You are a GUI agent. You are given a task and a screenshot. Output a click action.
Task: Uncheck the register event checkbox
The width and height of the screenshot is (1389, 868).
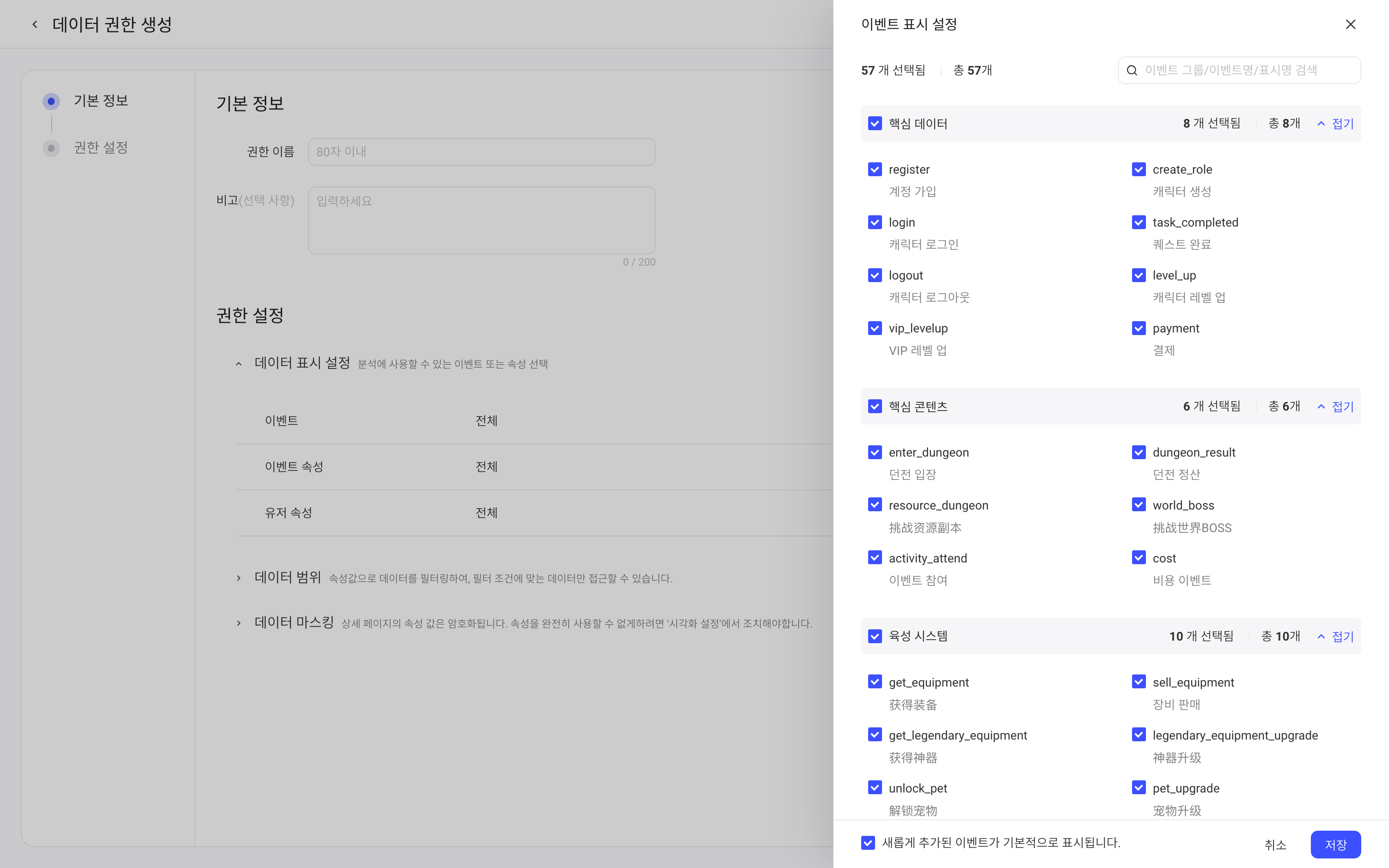tap(875, 169)
